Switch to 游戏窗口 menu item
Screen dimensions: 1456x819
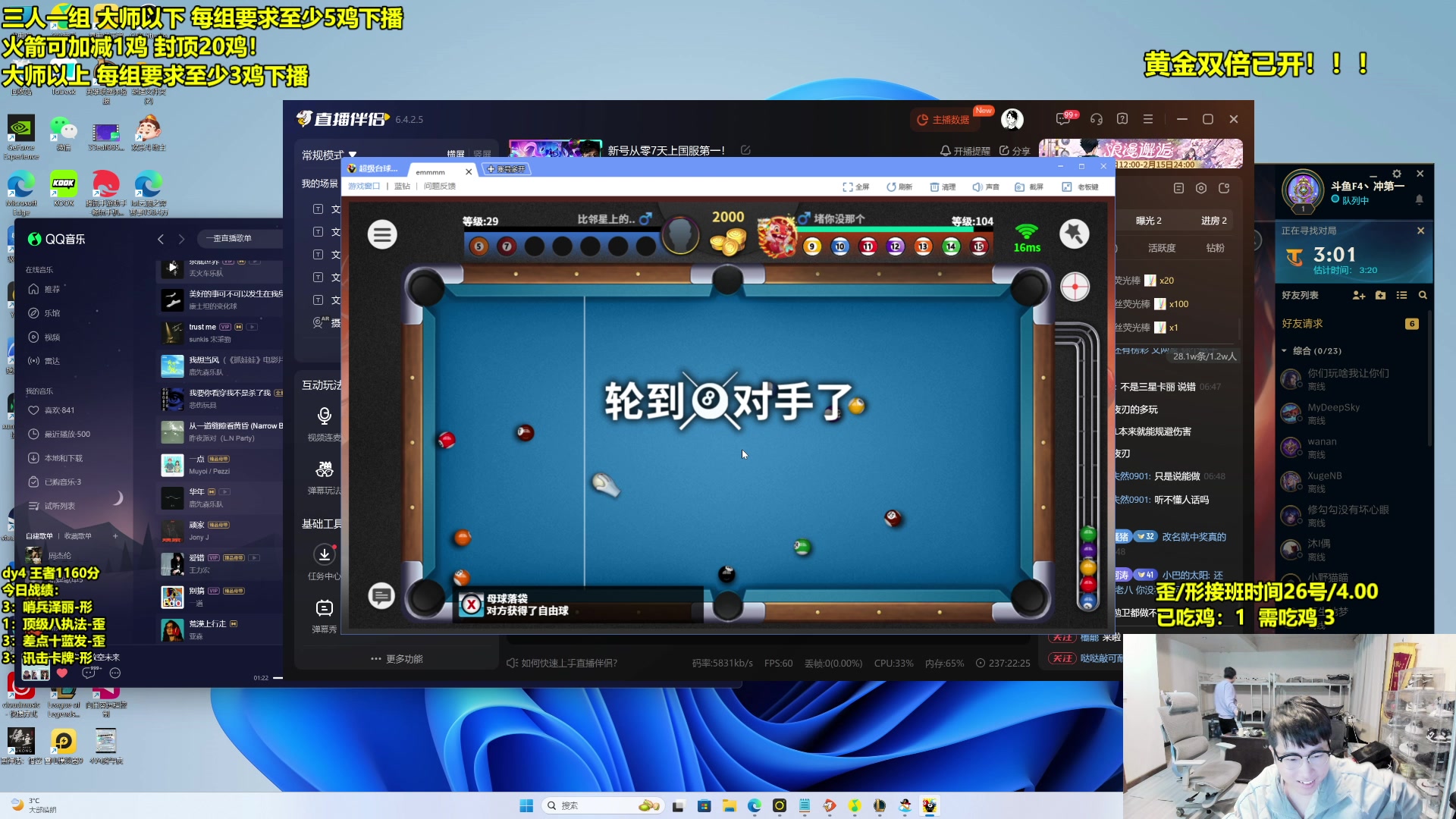[364, 187]
